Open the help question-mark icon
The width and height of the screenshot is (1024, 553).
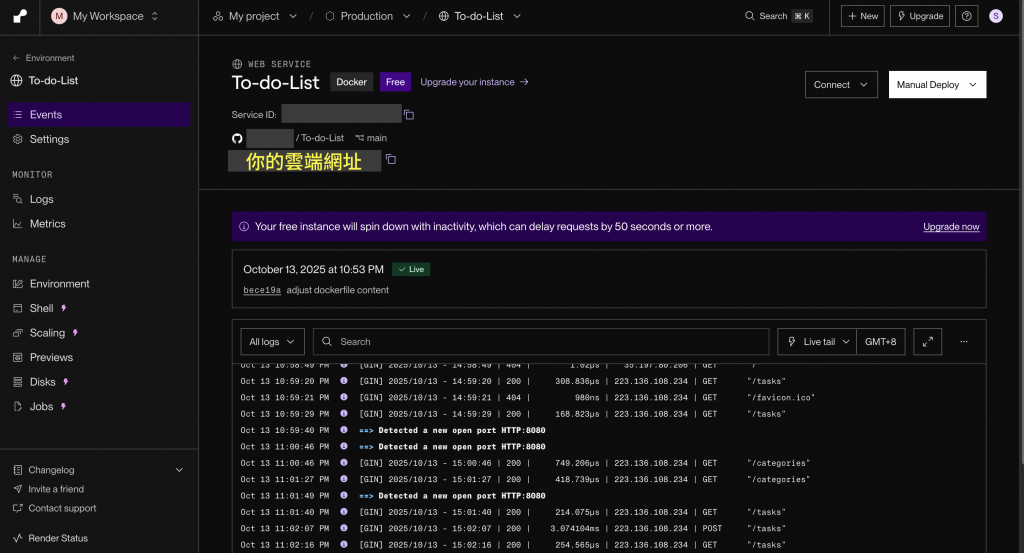pyautogui.click(x=967, y=16)
